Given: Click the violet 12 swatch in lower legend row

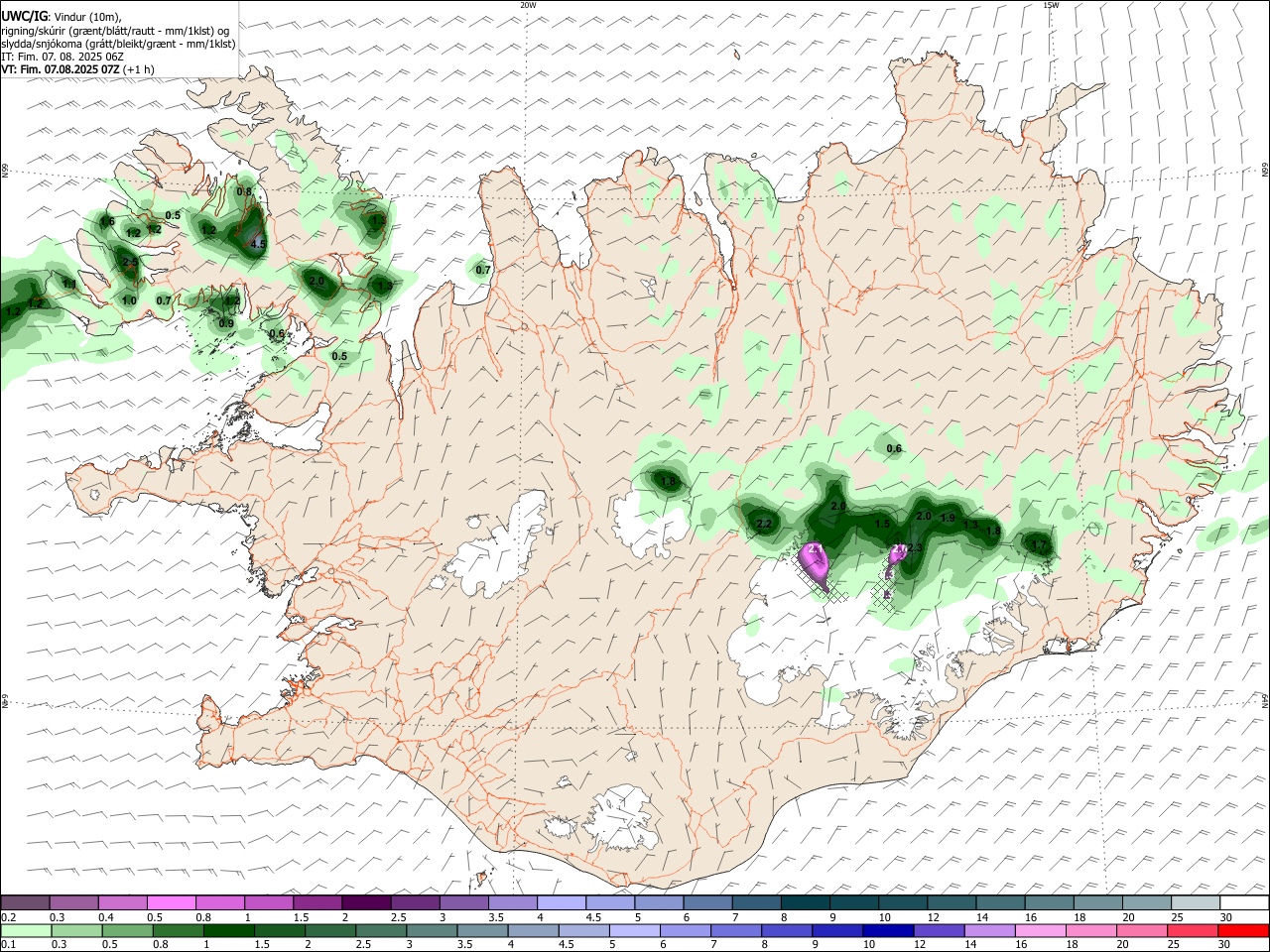Looking at the screenshot, I should point(939,930).
